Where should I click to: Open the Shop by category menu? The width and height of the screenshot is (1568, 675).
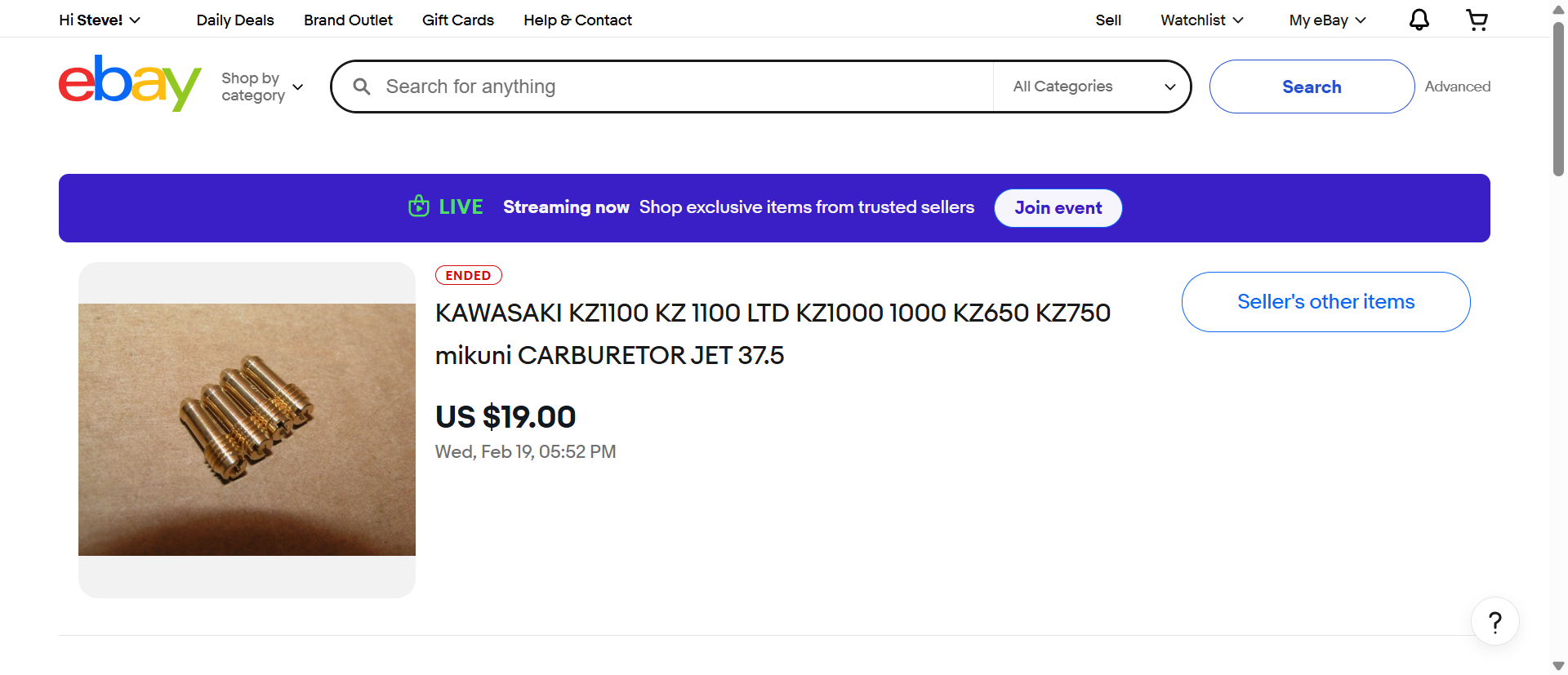pos(262,87)
